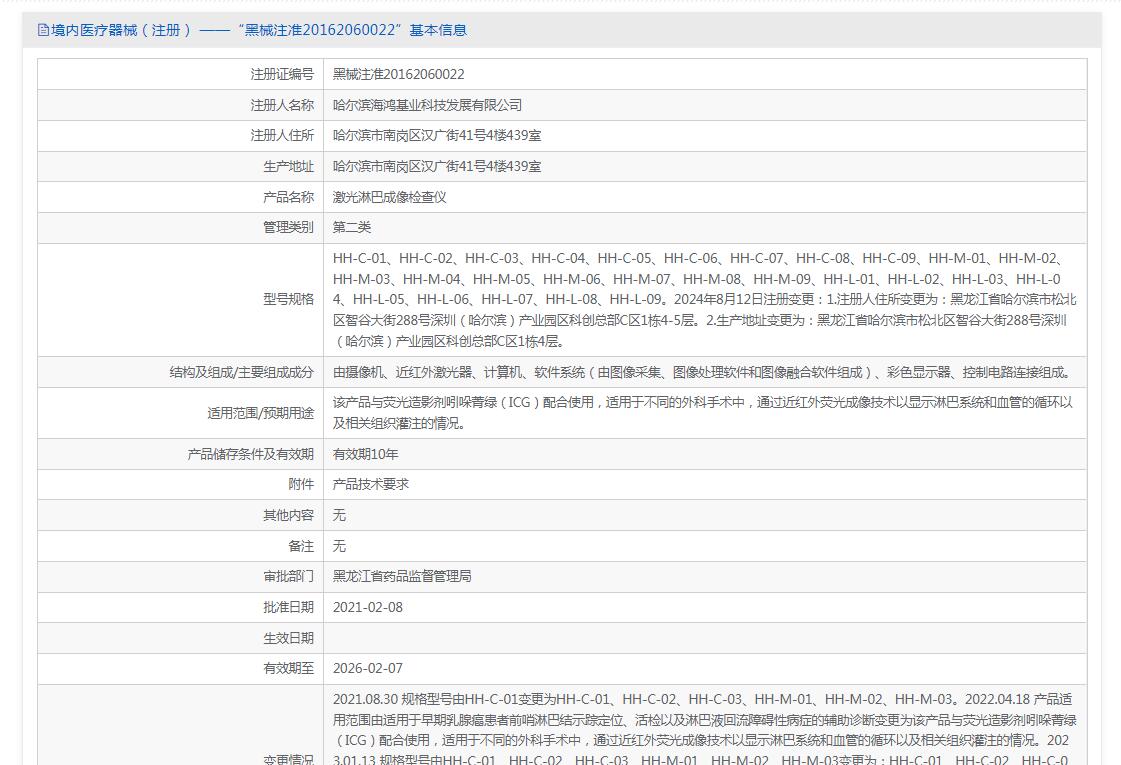Click the 型号规格 row label
This screenshot has height=765, width=1121.
click(288, 299)
